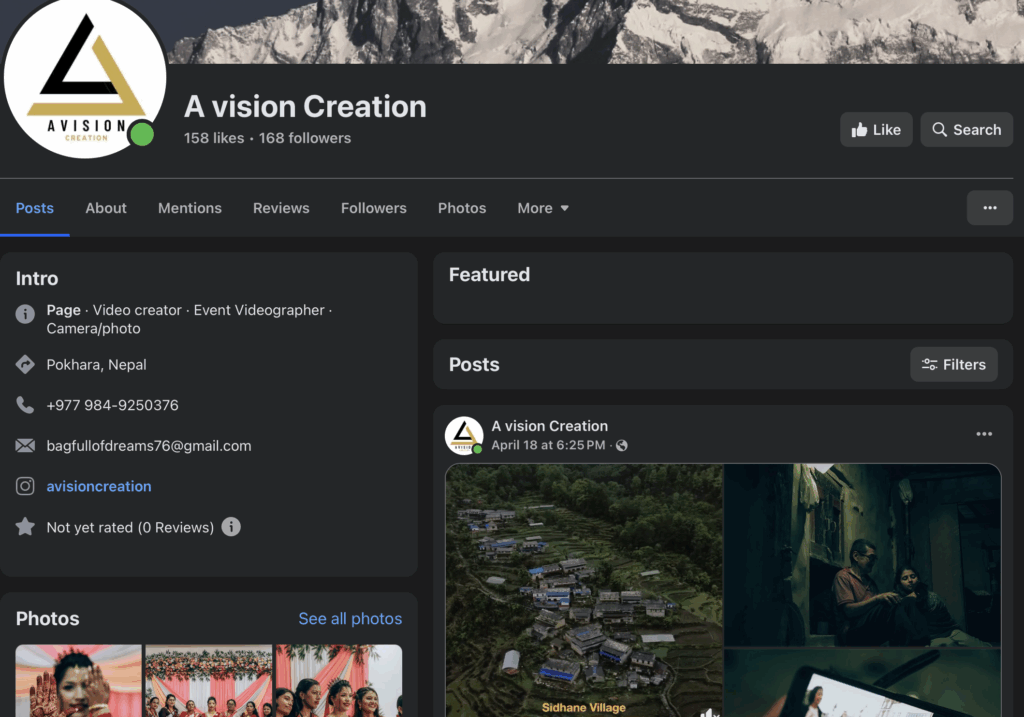Open the Reviews tab

tap(281, 208)
